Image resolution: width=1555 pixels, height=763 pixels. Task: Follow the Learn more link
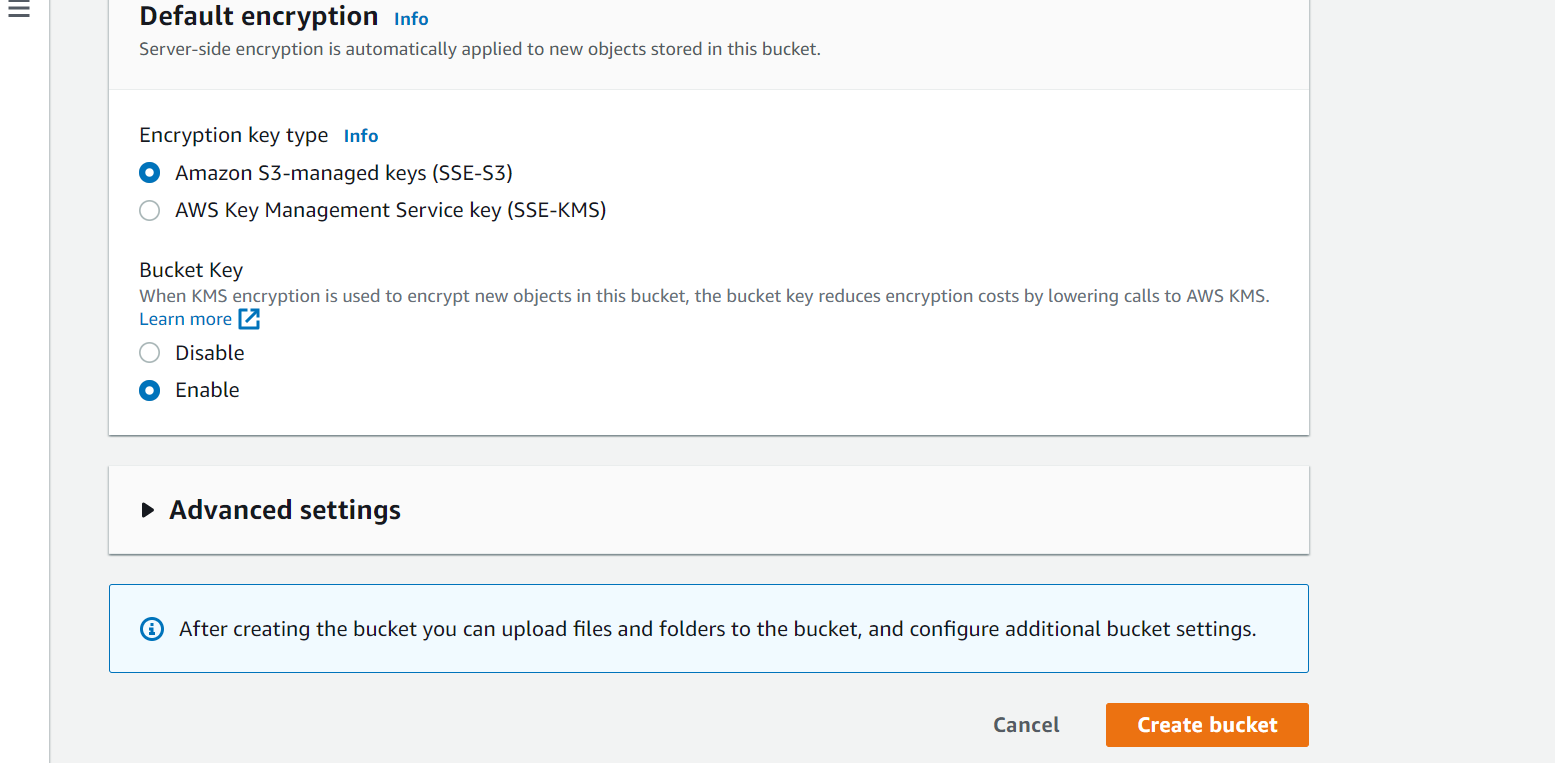[185, 319]
